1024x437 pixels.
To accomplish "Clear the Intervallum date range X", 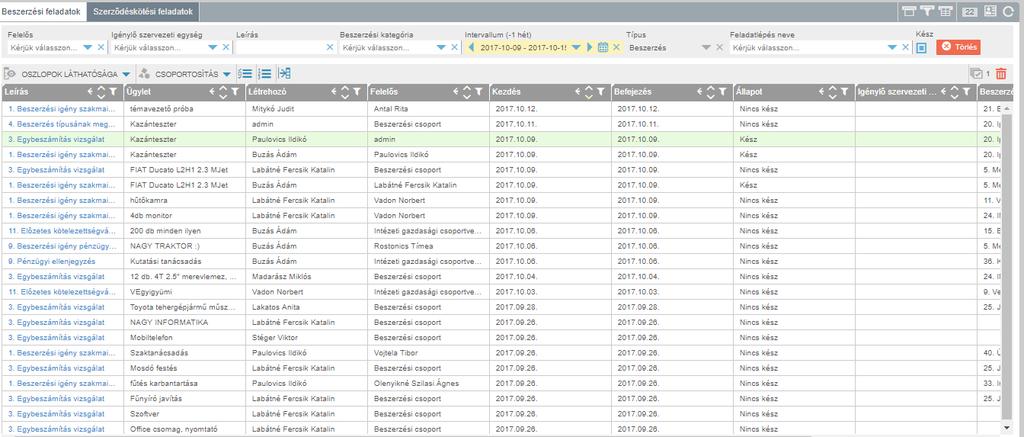I will tap(616, 48).
